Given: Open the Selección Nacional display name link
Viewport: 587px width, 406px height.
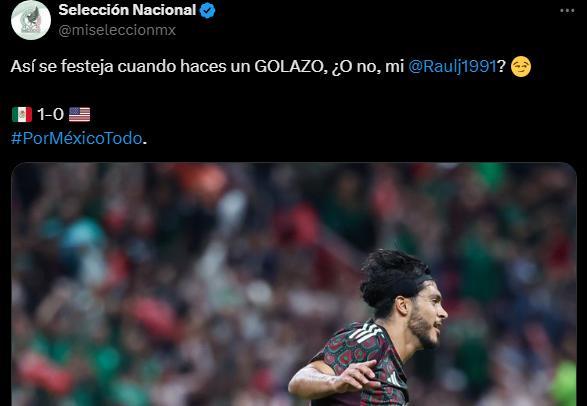Looking at the screenshot, I should [x=127, y=10].
